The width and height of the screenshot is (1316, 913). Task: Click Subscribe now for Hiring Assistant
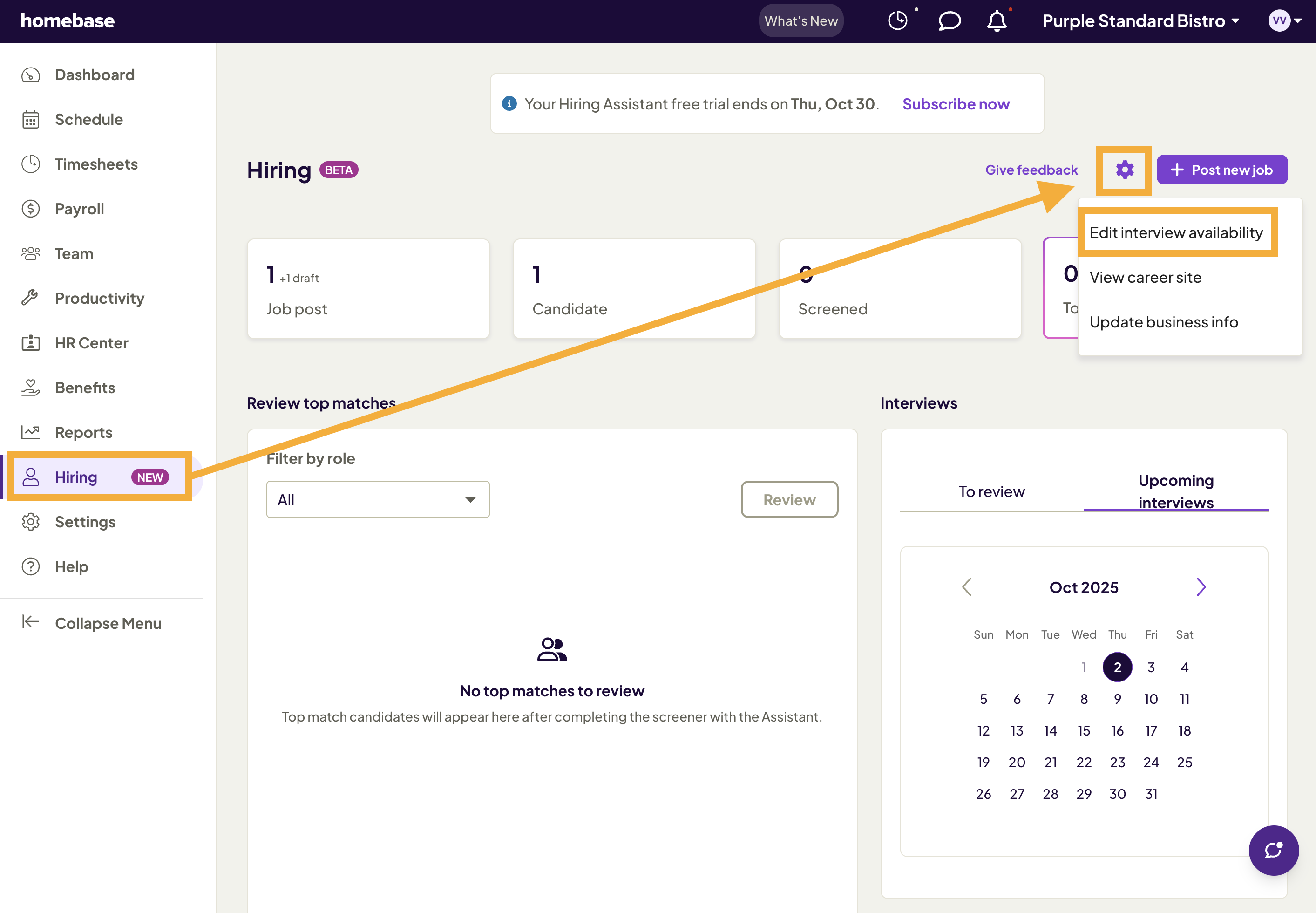pos(956,103)
